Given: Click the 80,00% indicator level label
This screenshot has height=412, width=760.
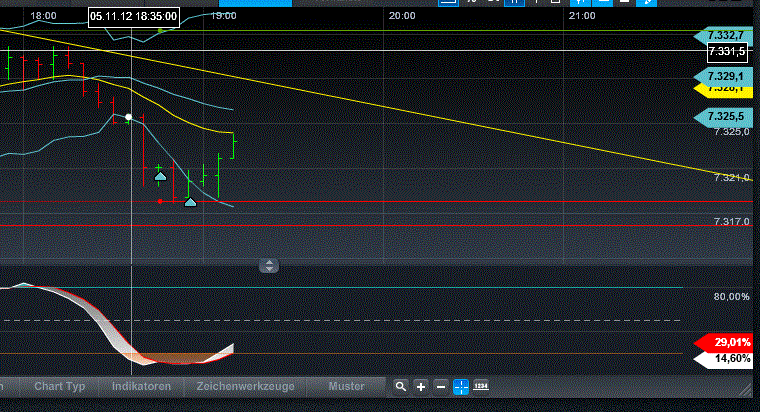Looking at the screenshot, I should click(731, 296).
